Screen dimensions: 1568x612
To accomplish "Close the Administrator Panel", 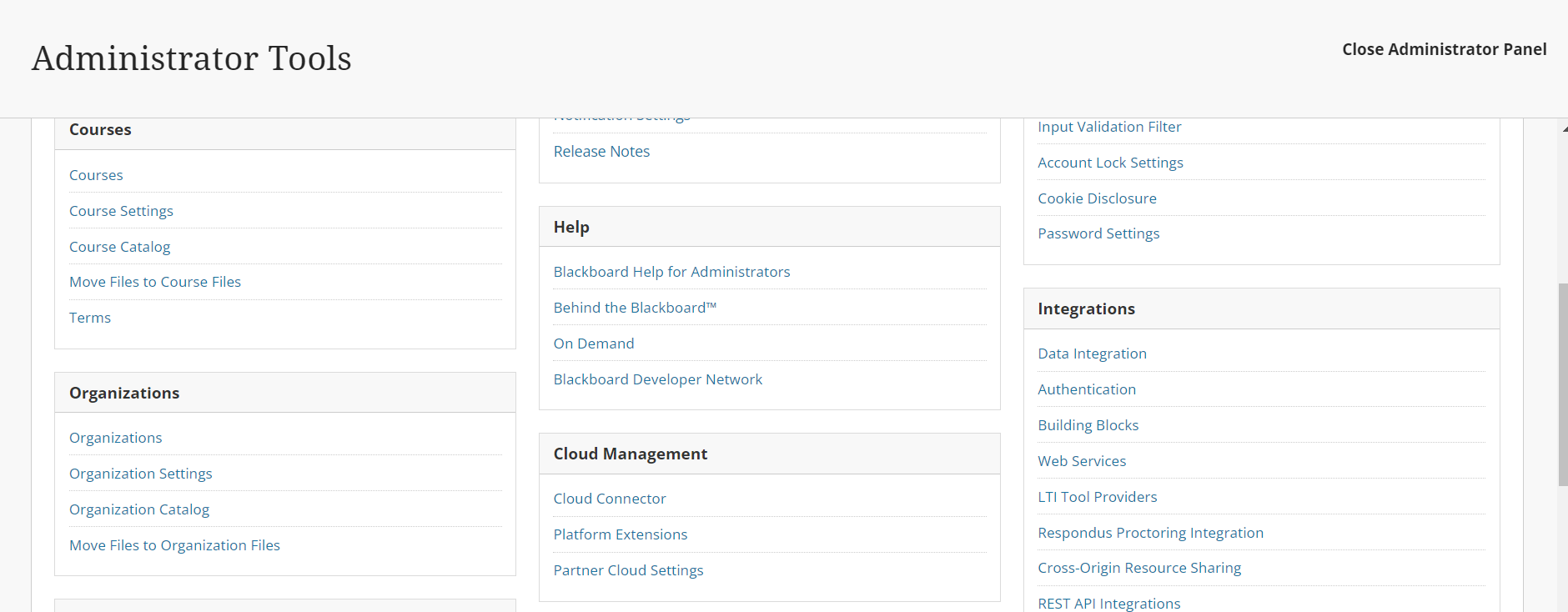I will tap(1444, 49).
